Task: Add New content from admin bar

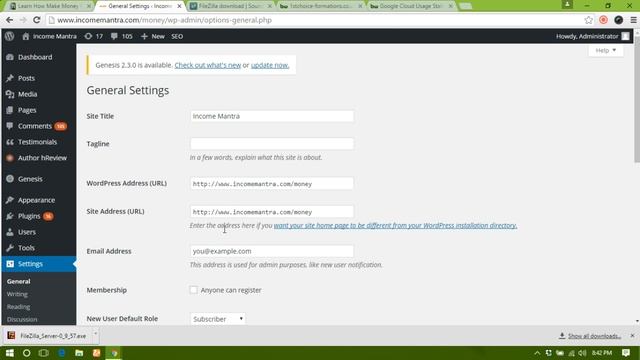Action: (153, 36)
